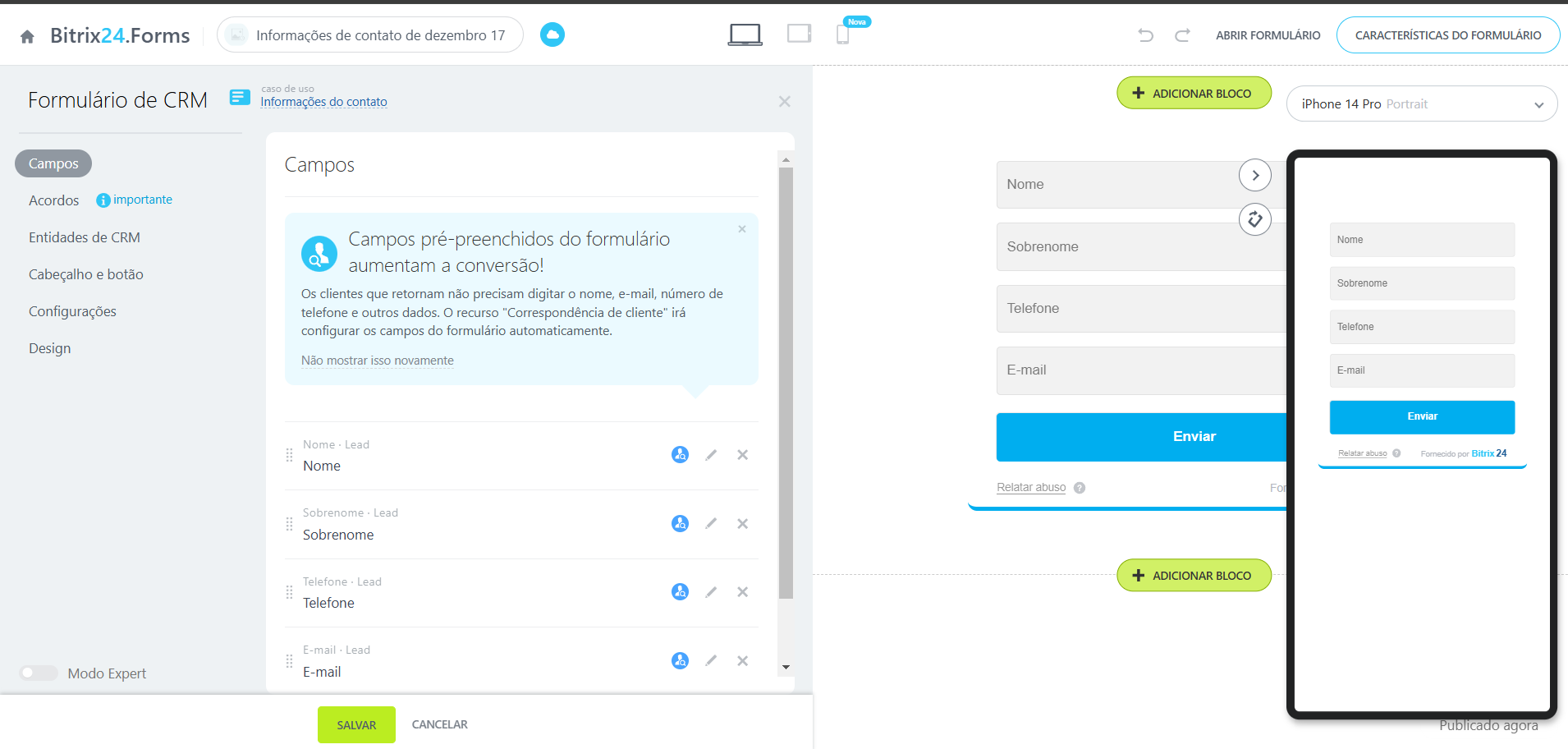The height and width of the screenshot is (749, 1568).
Task: Click the blue cloud publish icon
Action: pos(552,34)
